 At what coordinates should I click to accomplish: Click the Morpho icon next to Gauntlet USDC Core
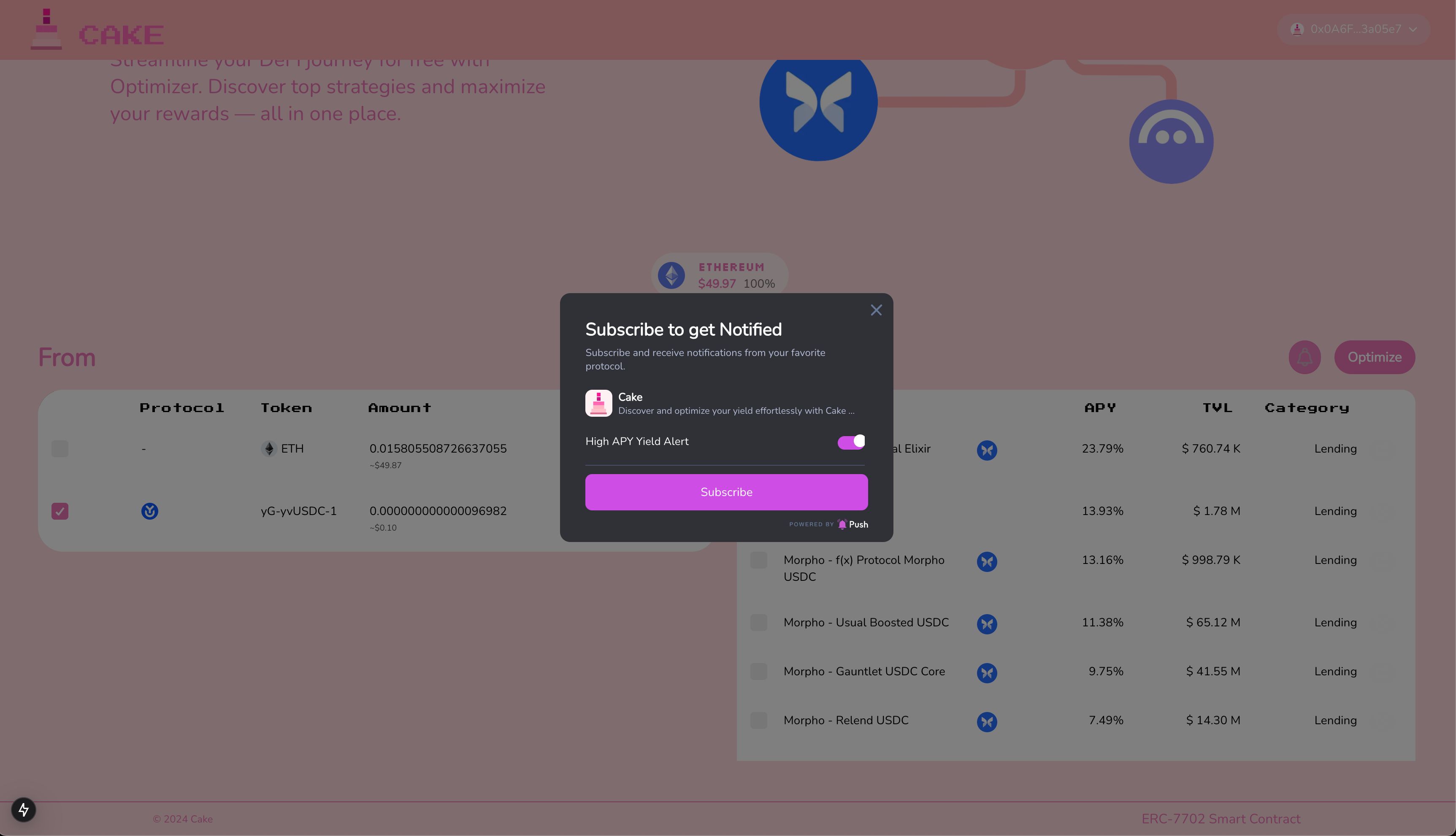(987, 672)
